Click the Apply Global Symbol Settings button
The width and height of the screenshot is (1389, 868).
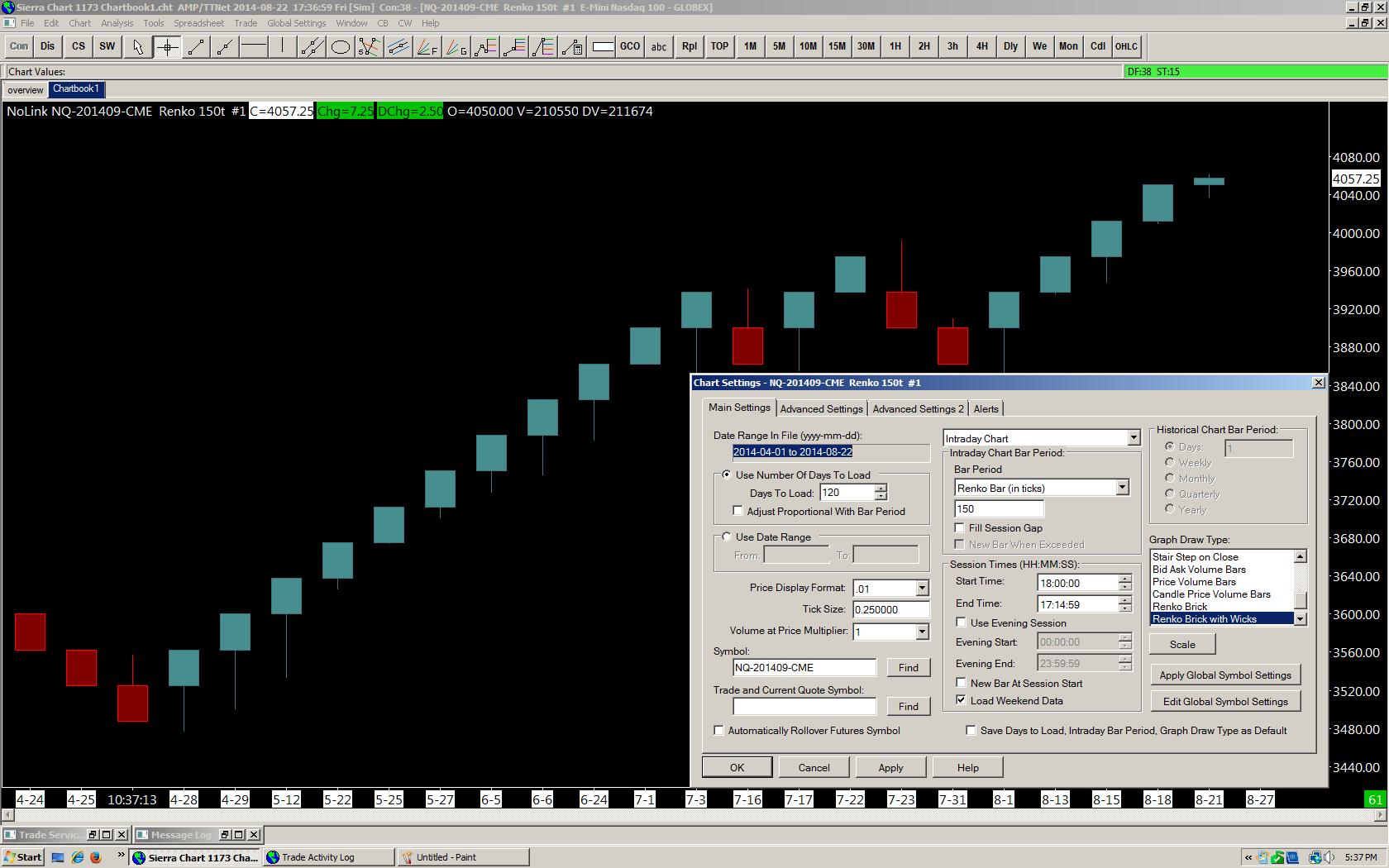point(1224,675)
